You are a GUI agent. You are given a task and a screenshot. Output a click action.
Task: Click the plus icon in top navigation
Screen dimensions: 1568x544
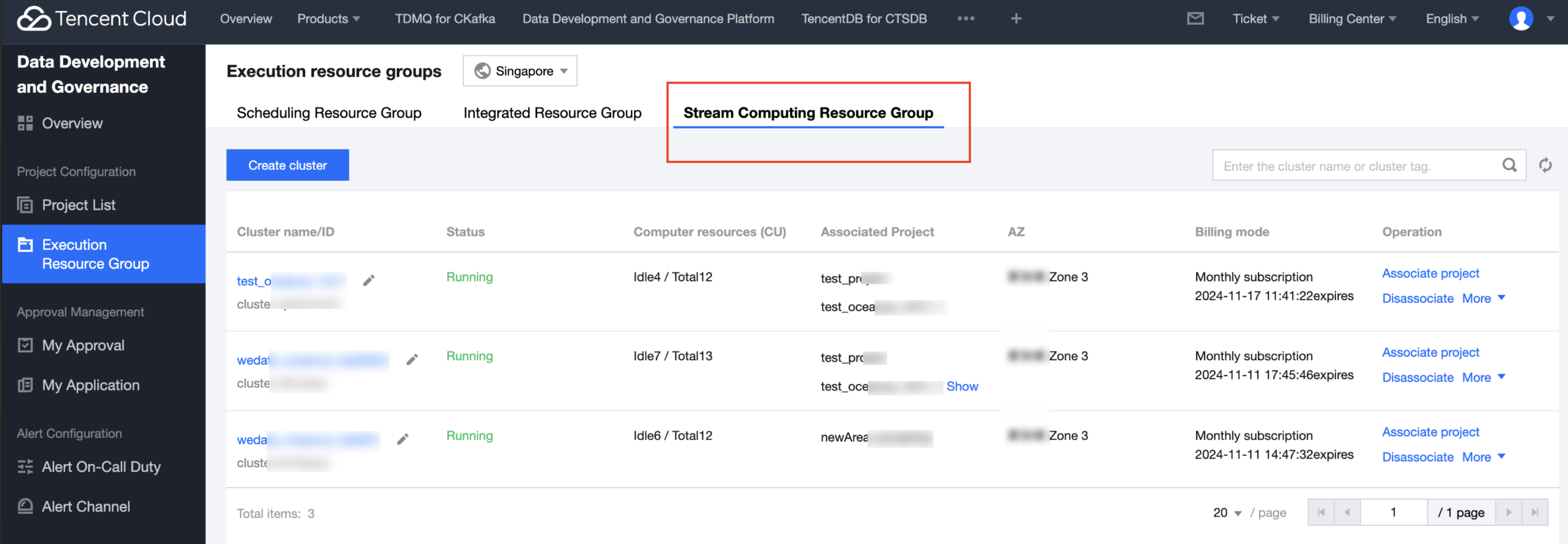click(x=1016, y=19)
